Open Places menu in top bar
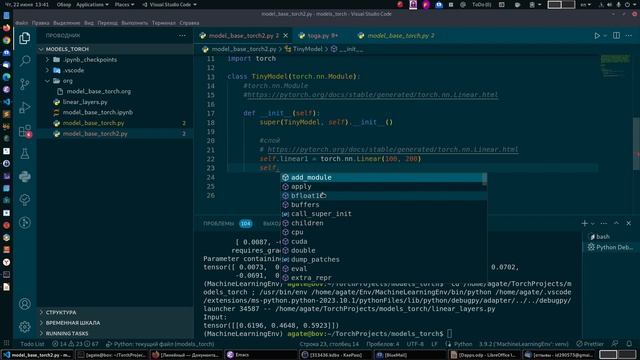 coord(124,4)
